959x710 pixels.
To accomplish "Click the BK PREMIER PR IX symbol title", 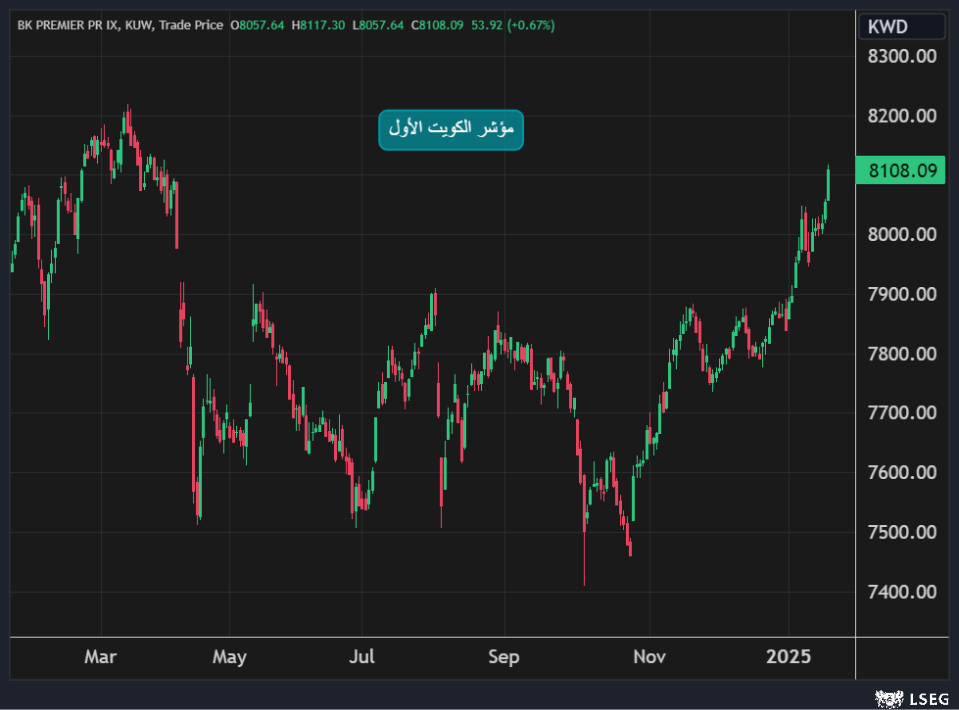I will [x=68, y=25].
